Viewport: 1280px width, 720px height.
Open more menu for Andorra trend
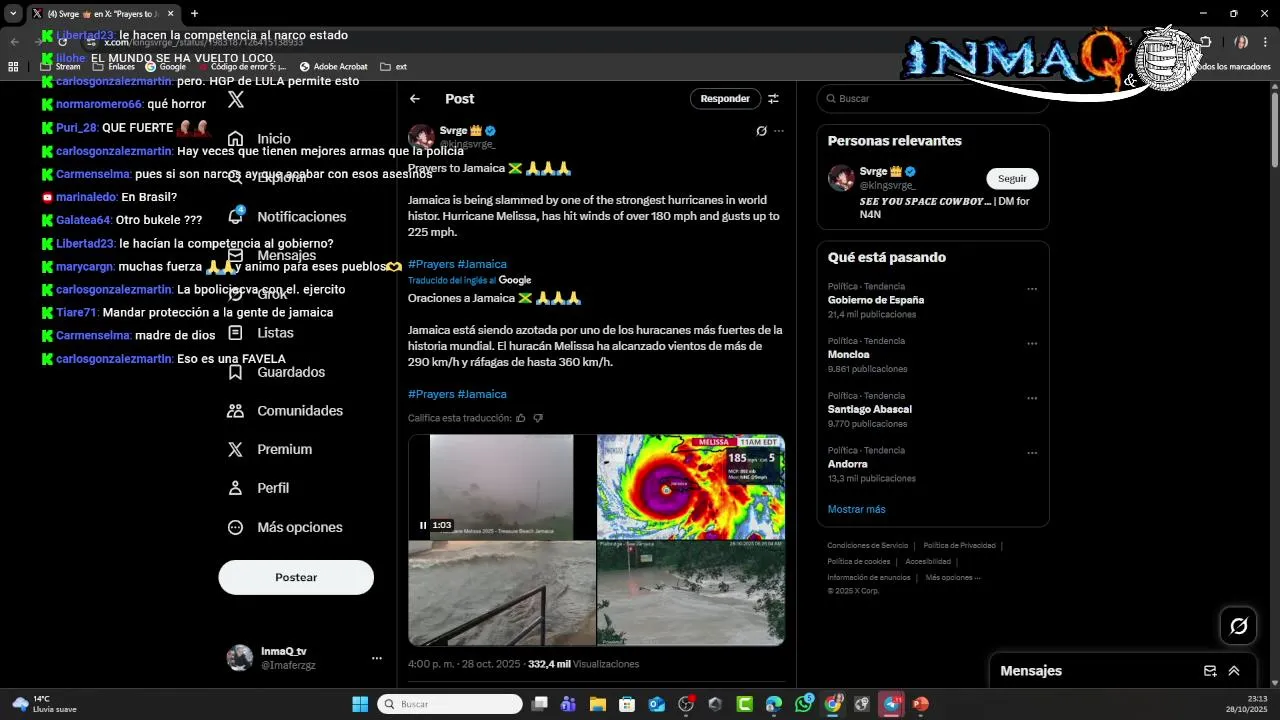pos(1032,453)
